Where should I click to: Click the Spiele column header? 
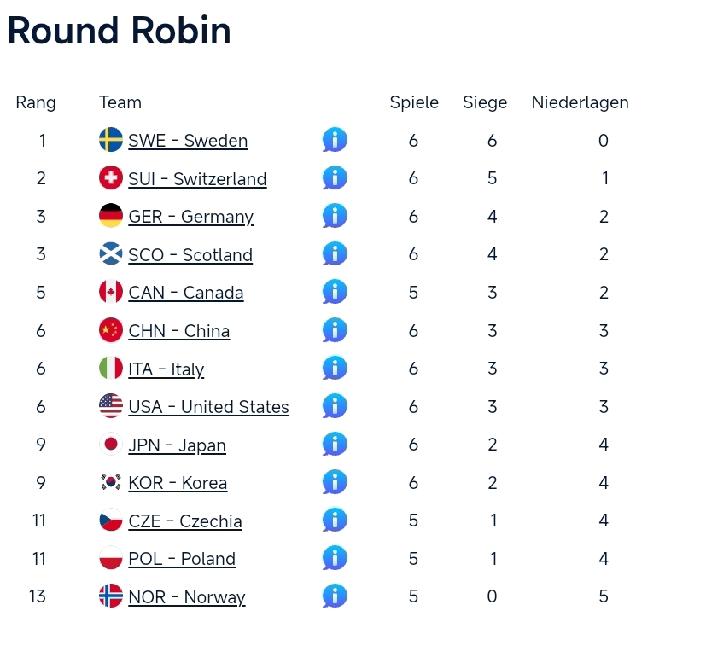(x=414, y=102)
